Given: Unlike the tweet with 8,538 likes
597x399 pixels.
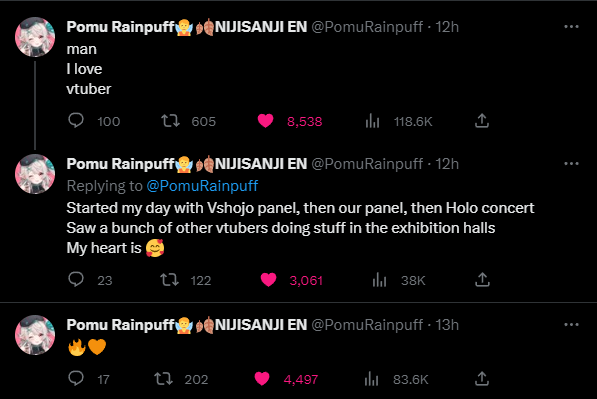Looking at the screenshot, I should 265,121.
